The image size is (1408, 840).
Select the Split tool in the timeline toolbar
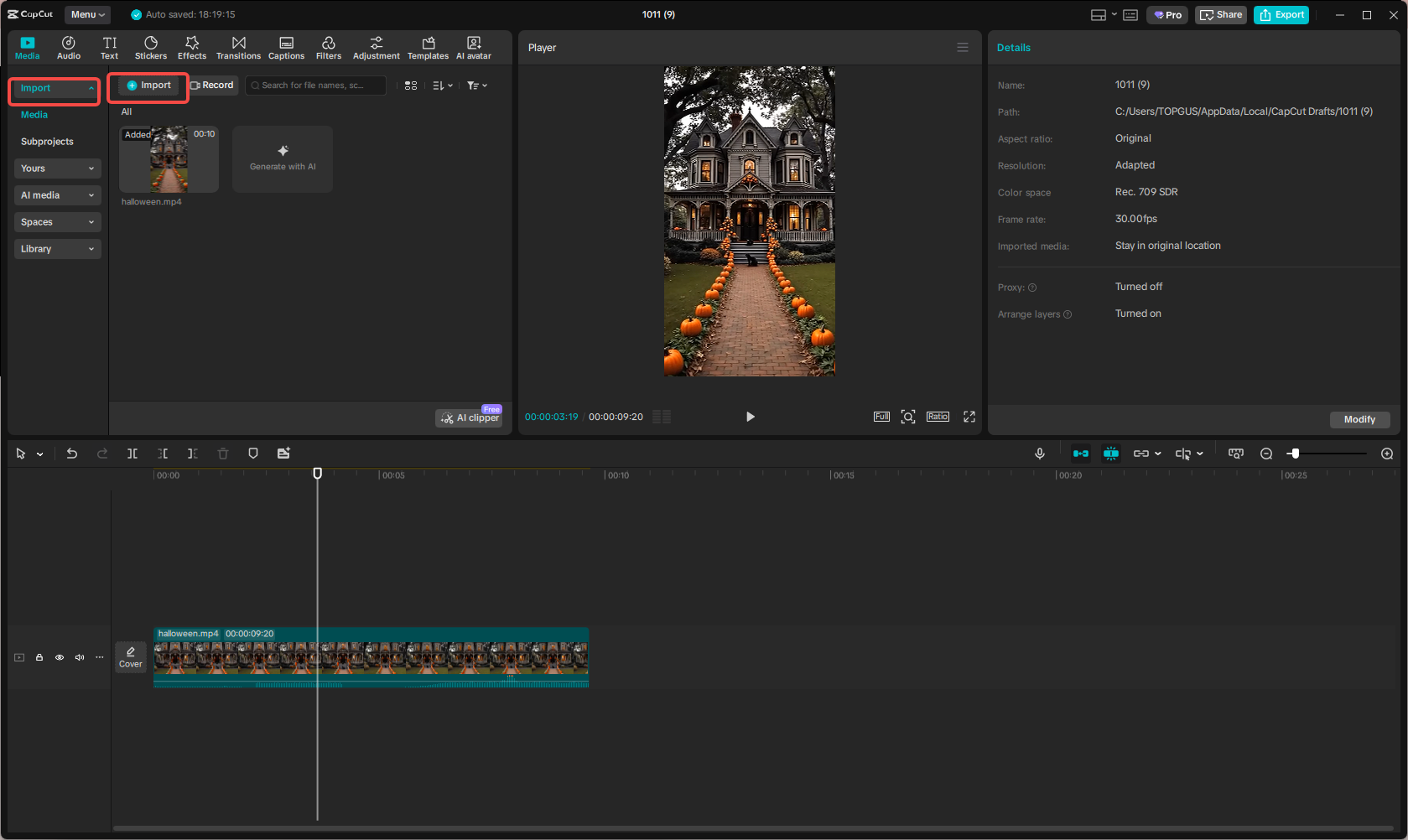(x=132, y=453)
